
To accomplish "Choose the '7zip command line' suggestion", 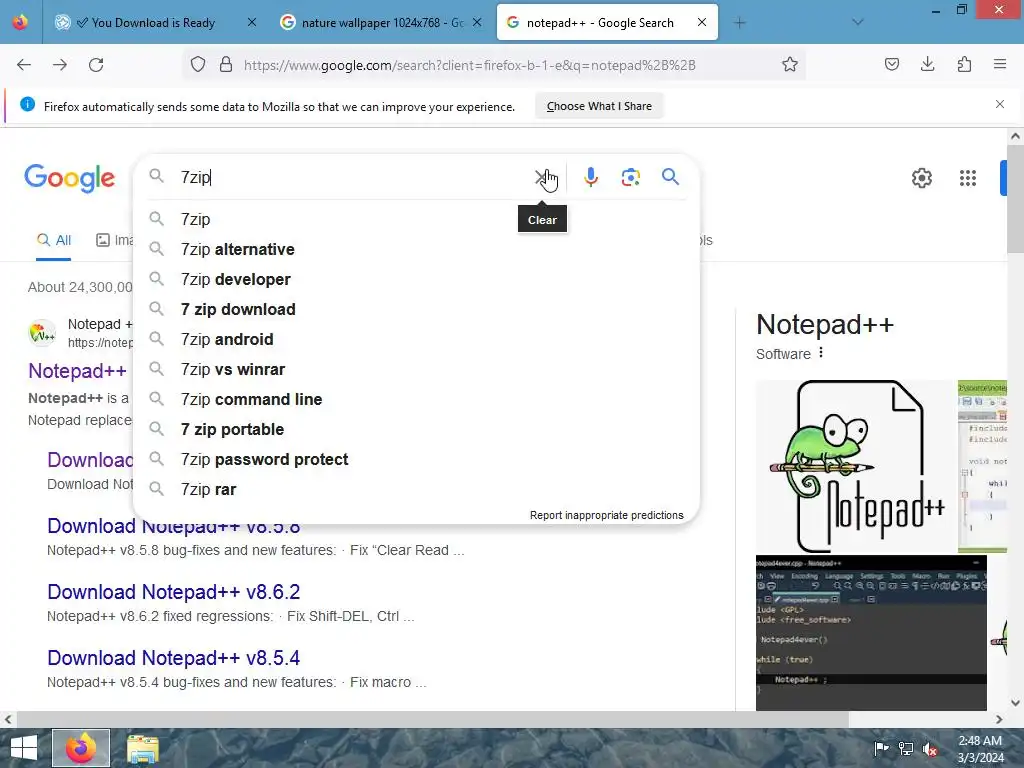I will 416,400.
